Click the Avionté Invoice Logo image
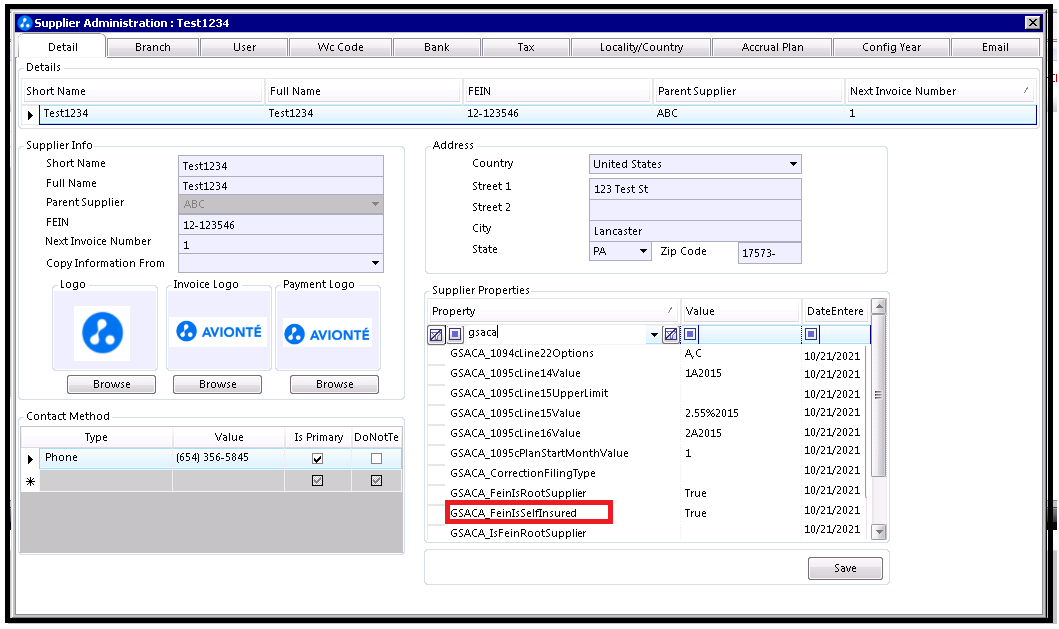The width and height of the screenshot is (1059, 629). pyautogui.click(x=218, y=332)
